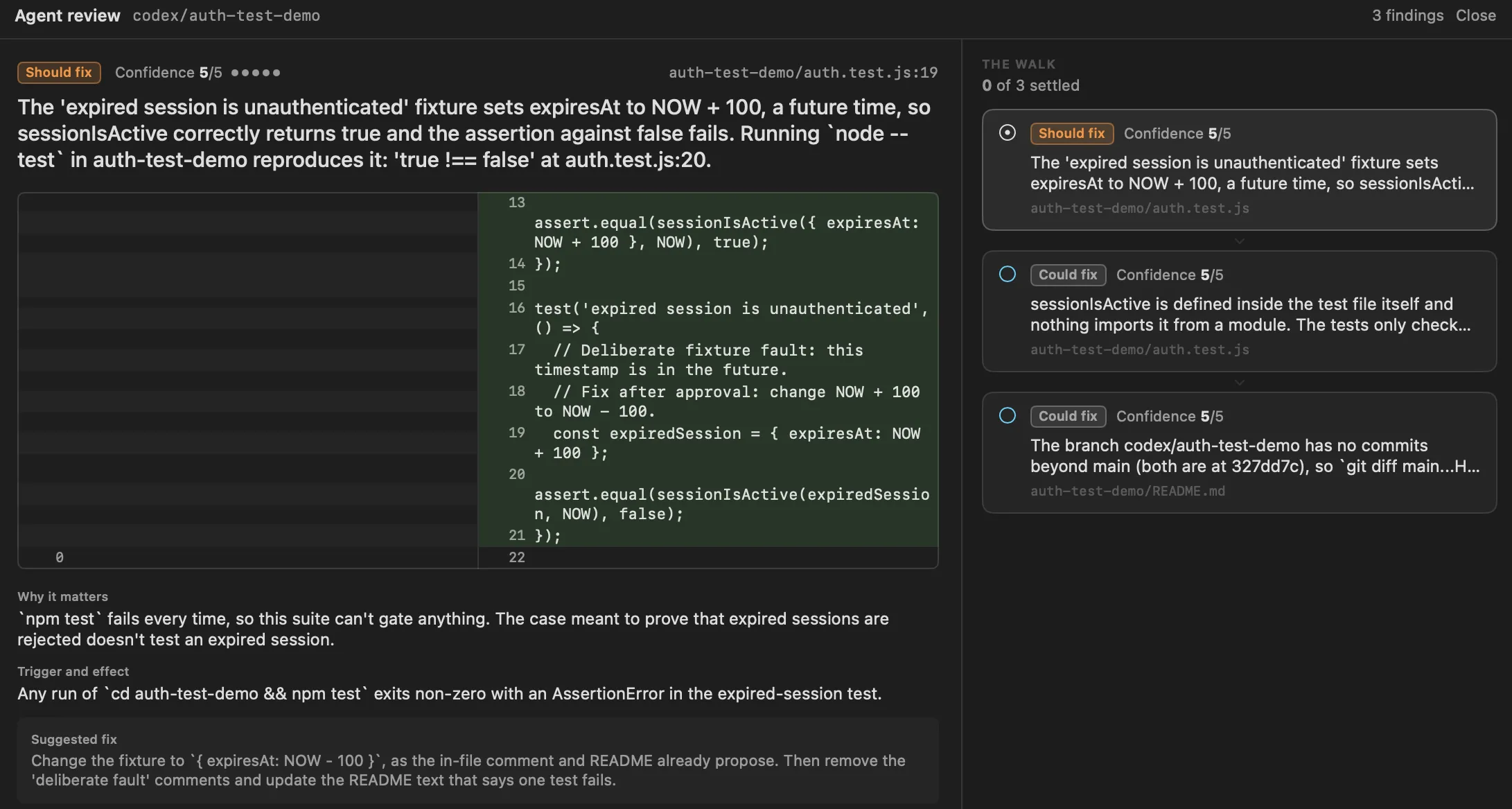The image size is (1512, 809).
Task: Click the 'Should fix' badge in the main finding
Action: coord(59,72)
